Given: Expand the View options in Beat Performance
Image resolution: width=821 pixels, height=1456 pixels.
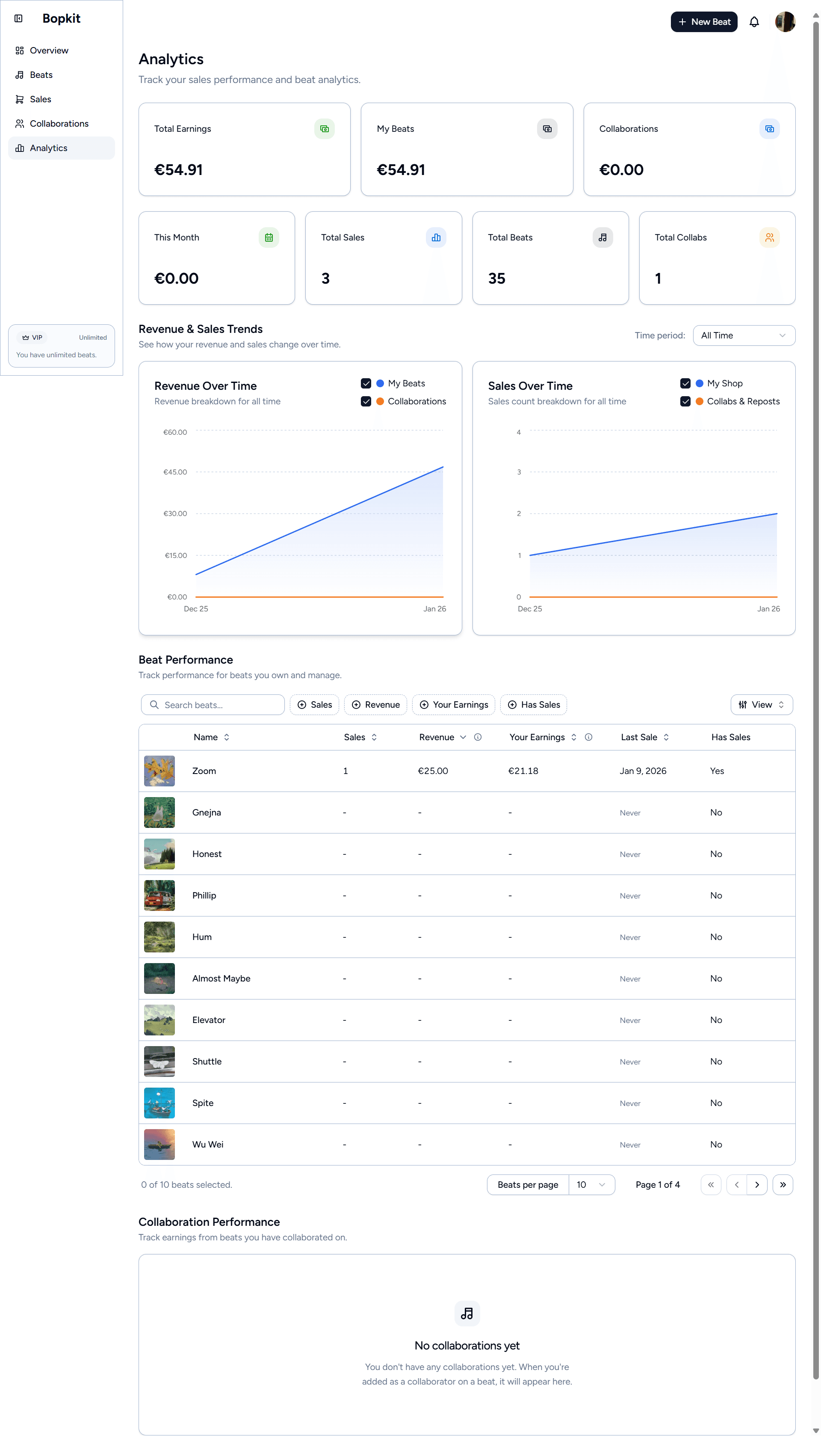Looking at the screenshot, I should tap(761, 705).
